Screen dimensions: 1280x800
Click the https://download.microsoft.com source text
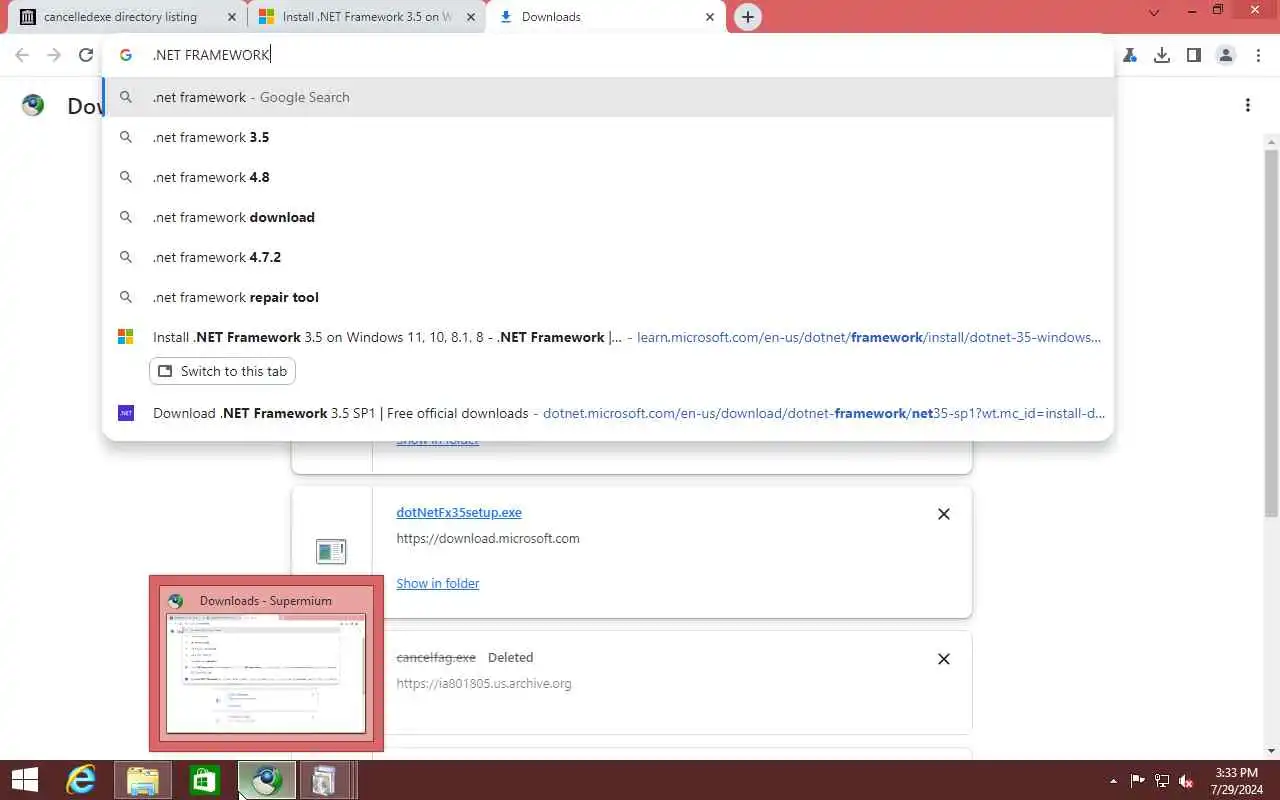point(488,538)
